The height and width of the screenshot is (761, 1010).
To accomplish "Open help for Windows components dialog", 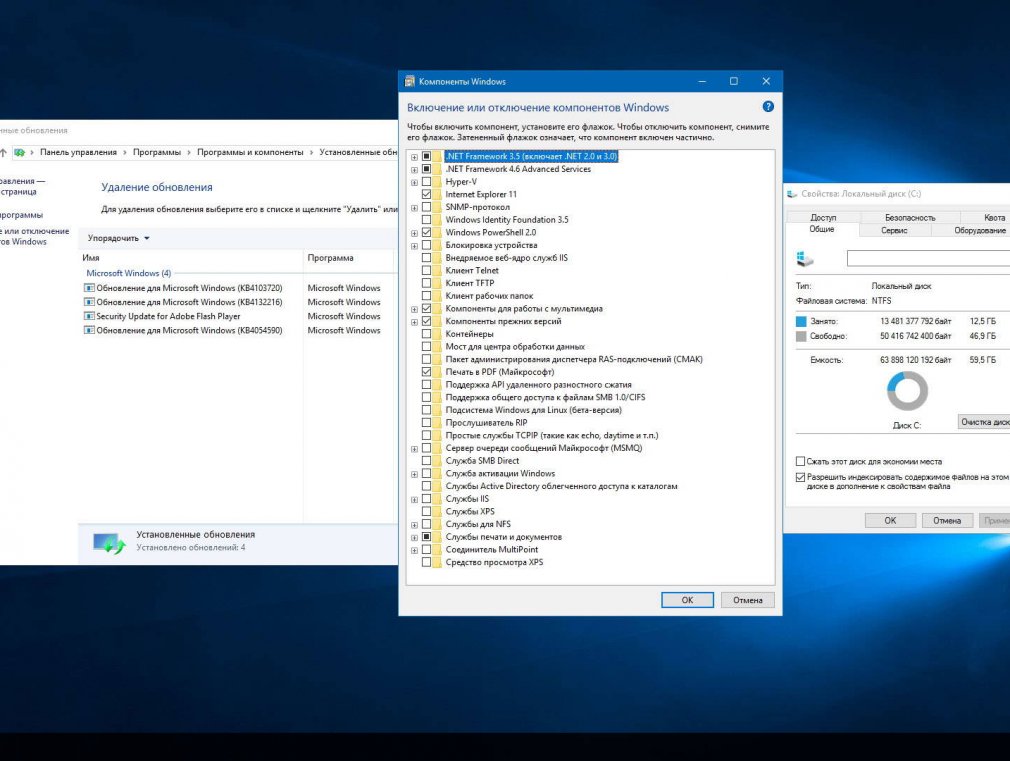I will click(768, 107).
